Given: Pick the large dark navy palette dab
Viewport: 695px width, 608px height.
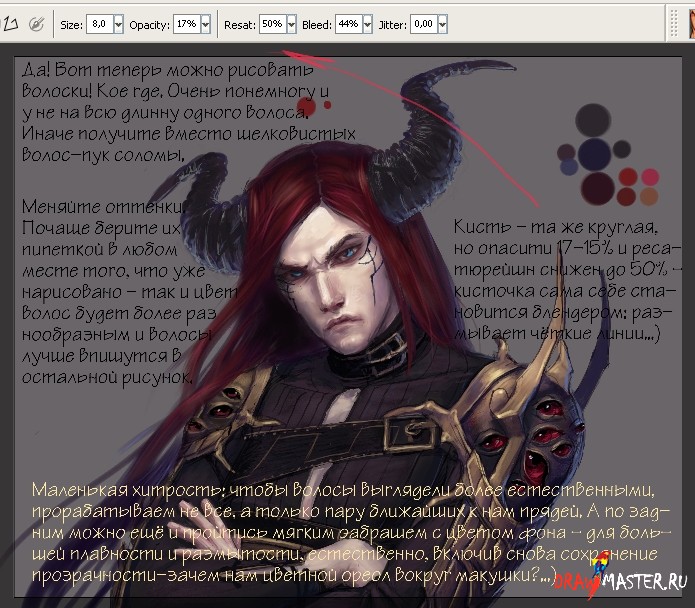Looking at the screenshot, I should click(594, 154).
